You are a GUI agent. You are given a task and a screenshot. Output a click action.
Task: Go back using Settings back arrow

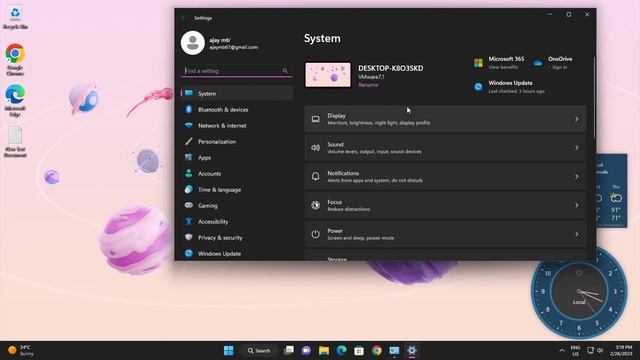tap(184, 18)
